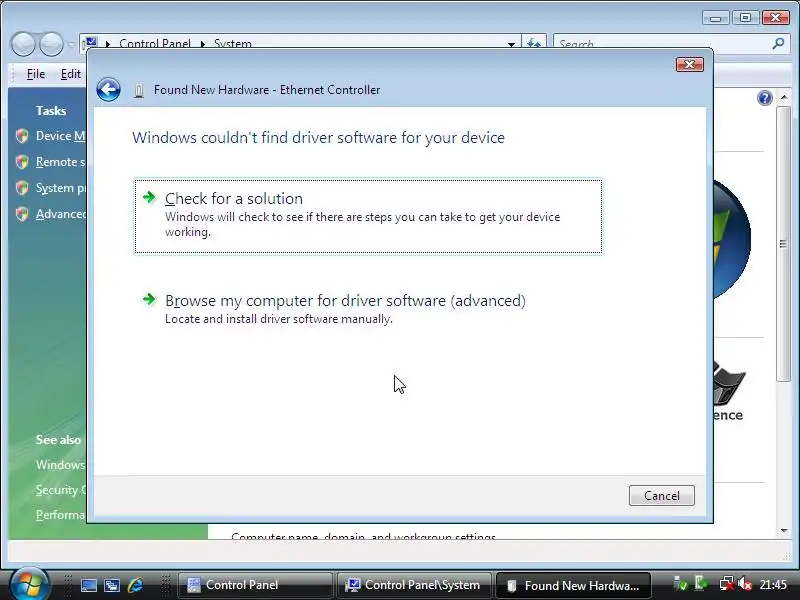Open the Edit menu in System window
Image resolution: width=800 pixels, height=600 pixels.
(x=70, y=74)
